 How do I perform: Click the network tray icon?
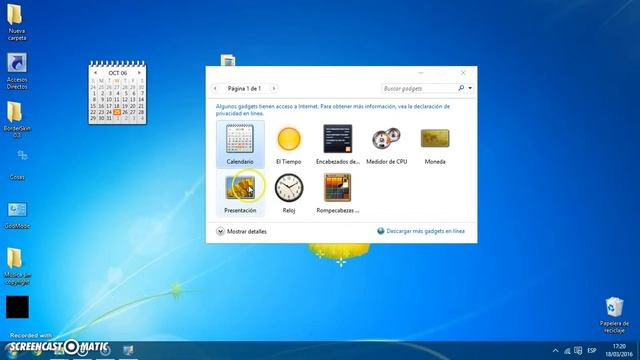point(567,351)
